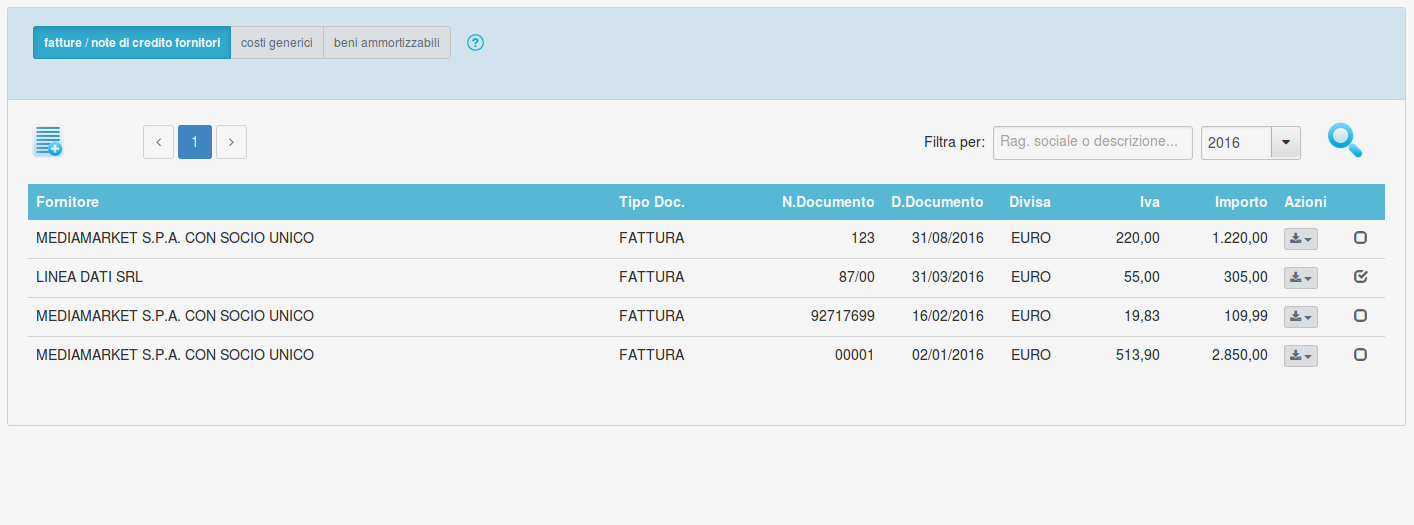Click page 1 pagination button
This screenshot has width=1414, height=525.
(195, 142)
